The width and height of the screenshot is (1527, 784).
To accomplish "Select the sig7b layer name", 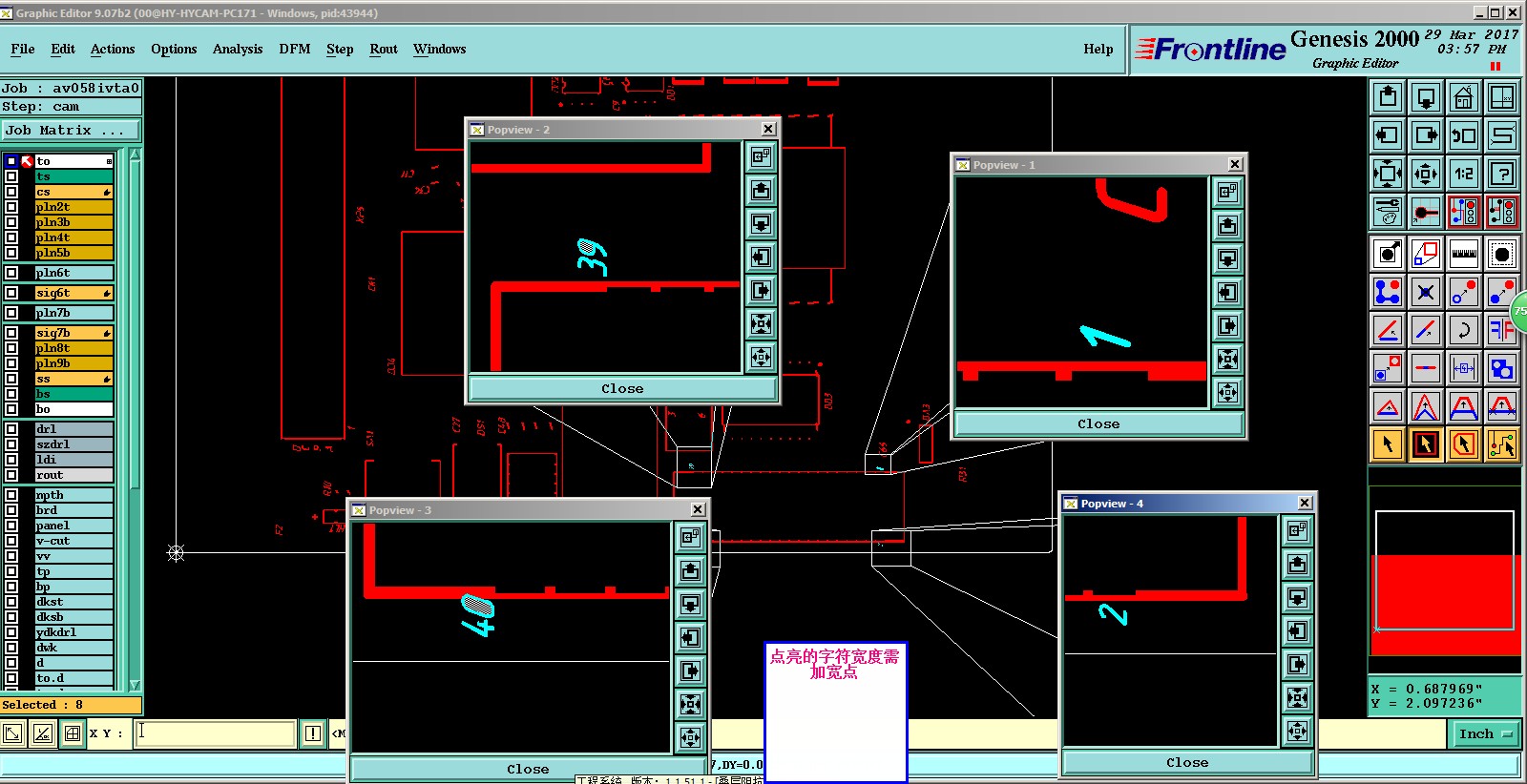I will click(x=73, y=333).
